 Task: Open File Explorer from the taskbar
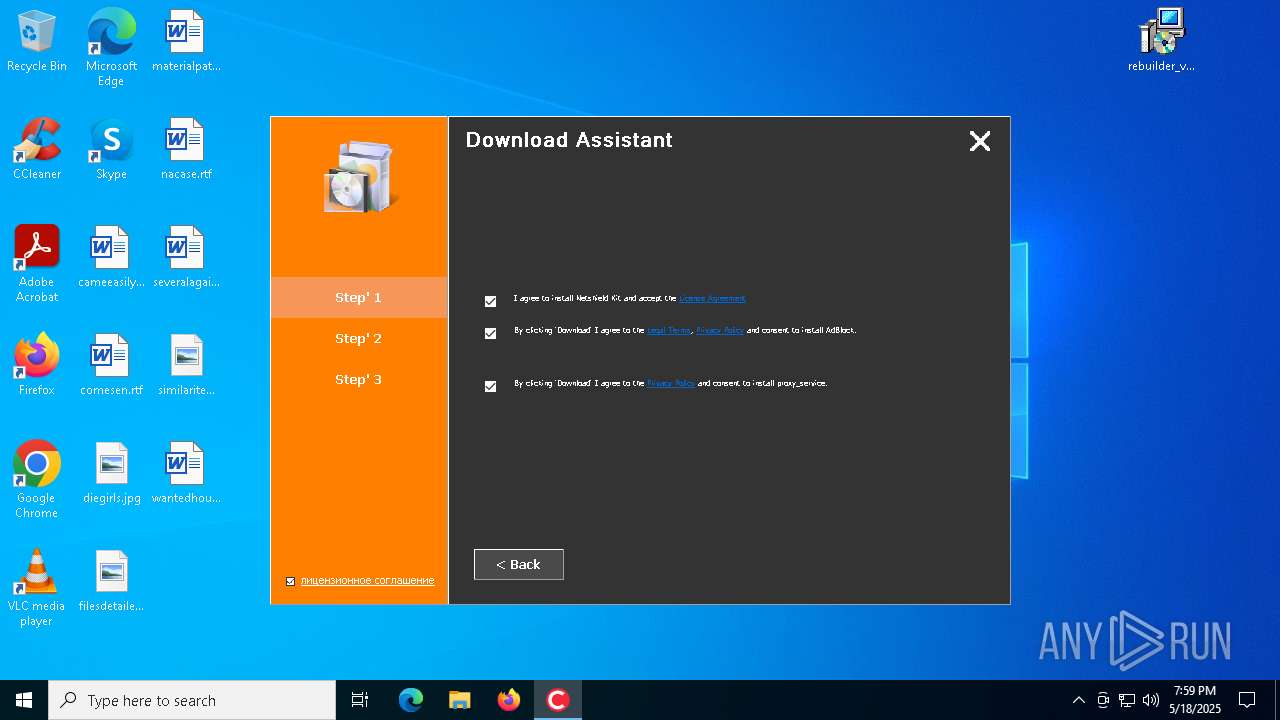pos(460,700)
